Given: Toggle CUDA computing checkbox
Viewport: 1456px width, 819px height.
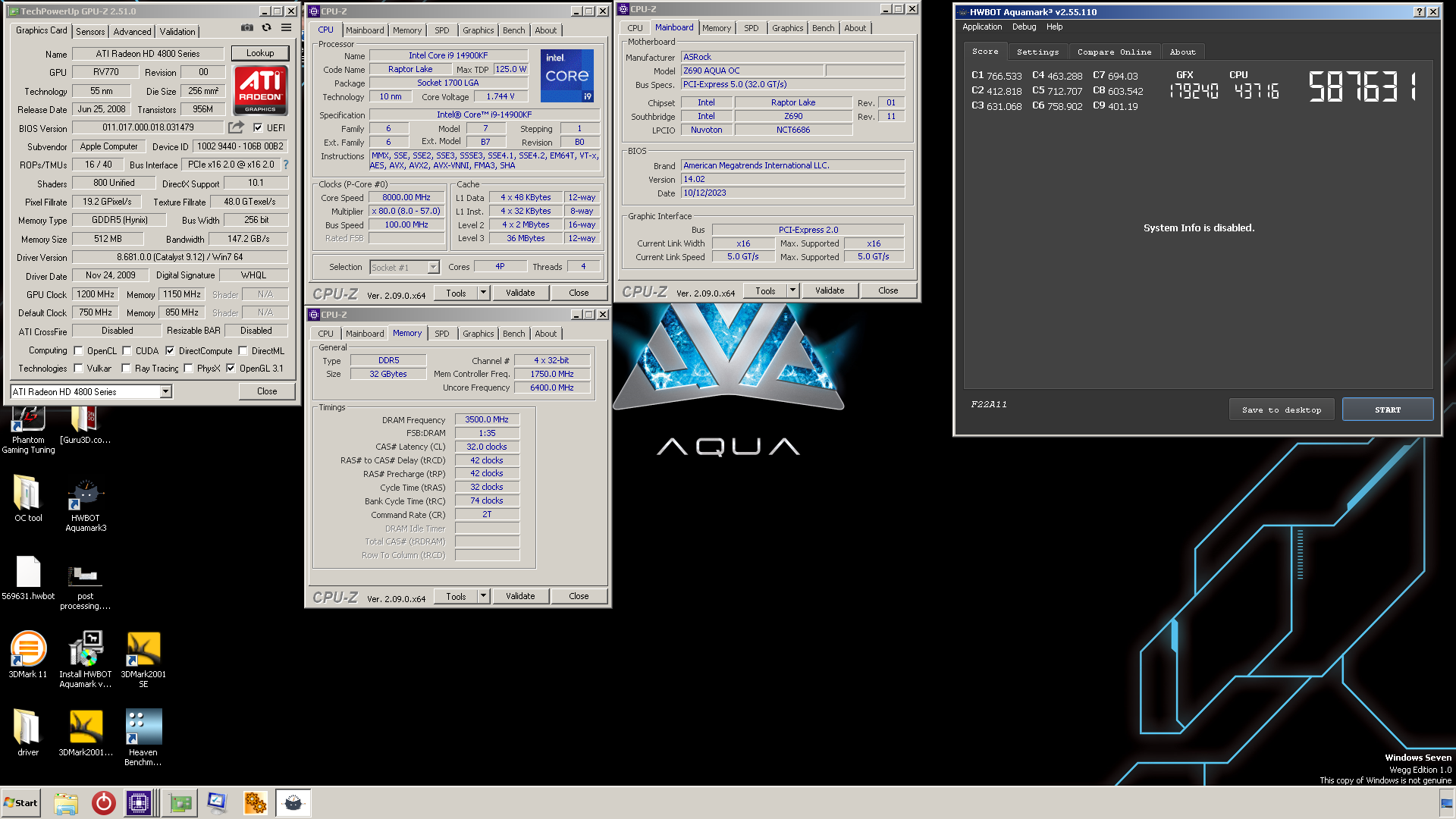Looking at the screenshot, I should [x=127, y=351].
